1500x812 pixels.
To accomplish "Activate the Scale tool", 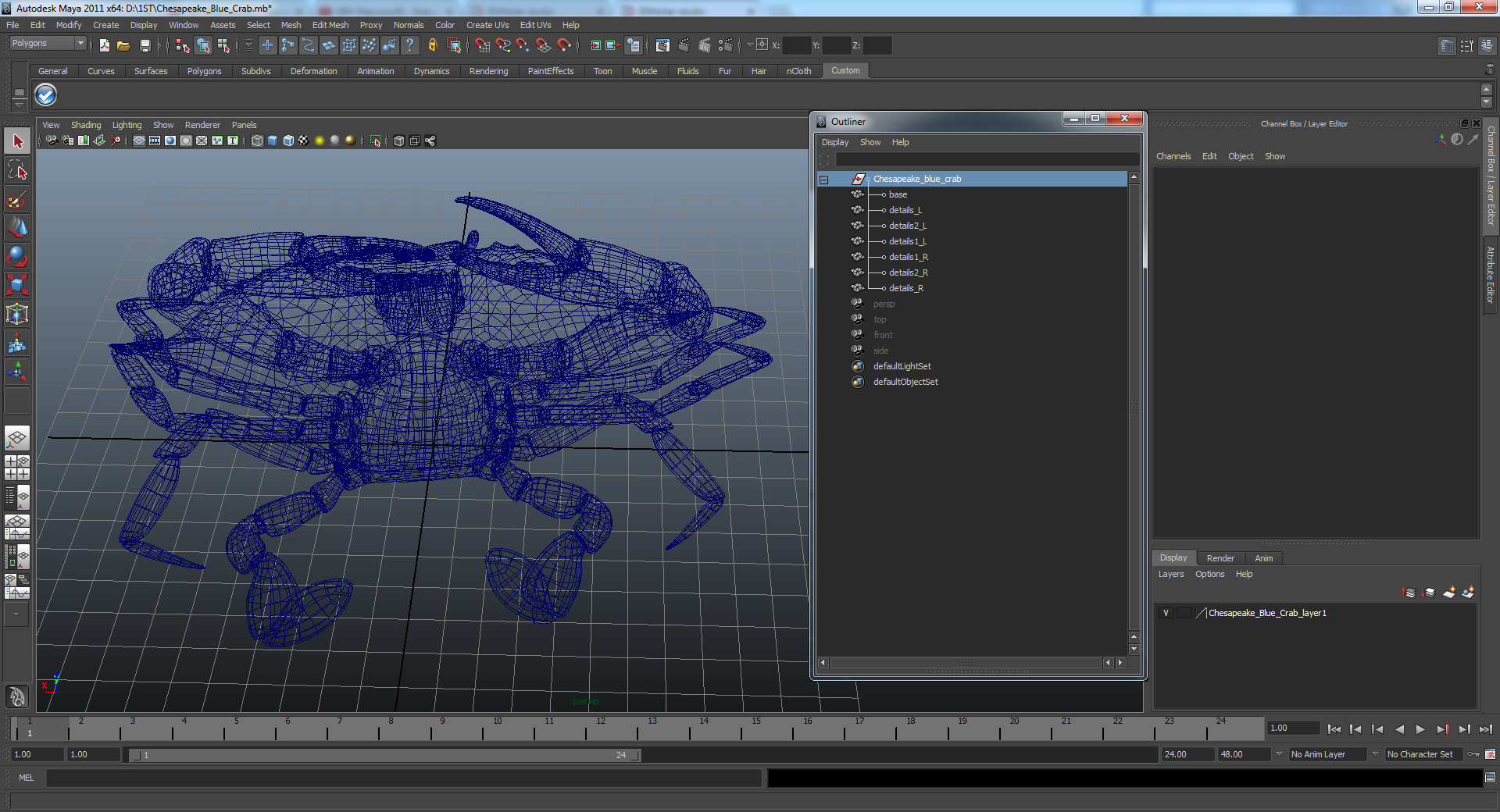I will point(17,285).
